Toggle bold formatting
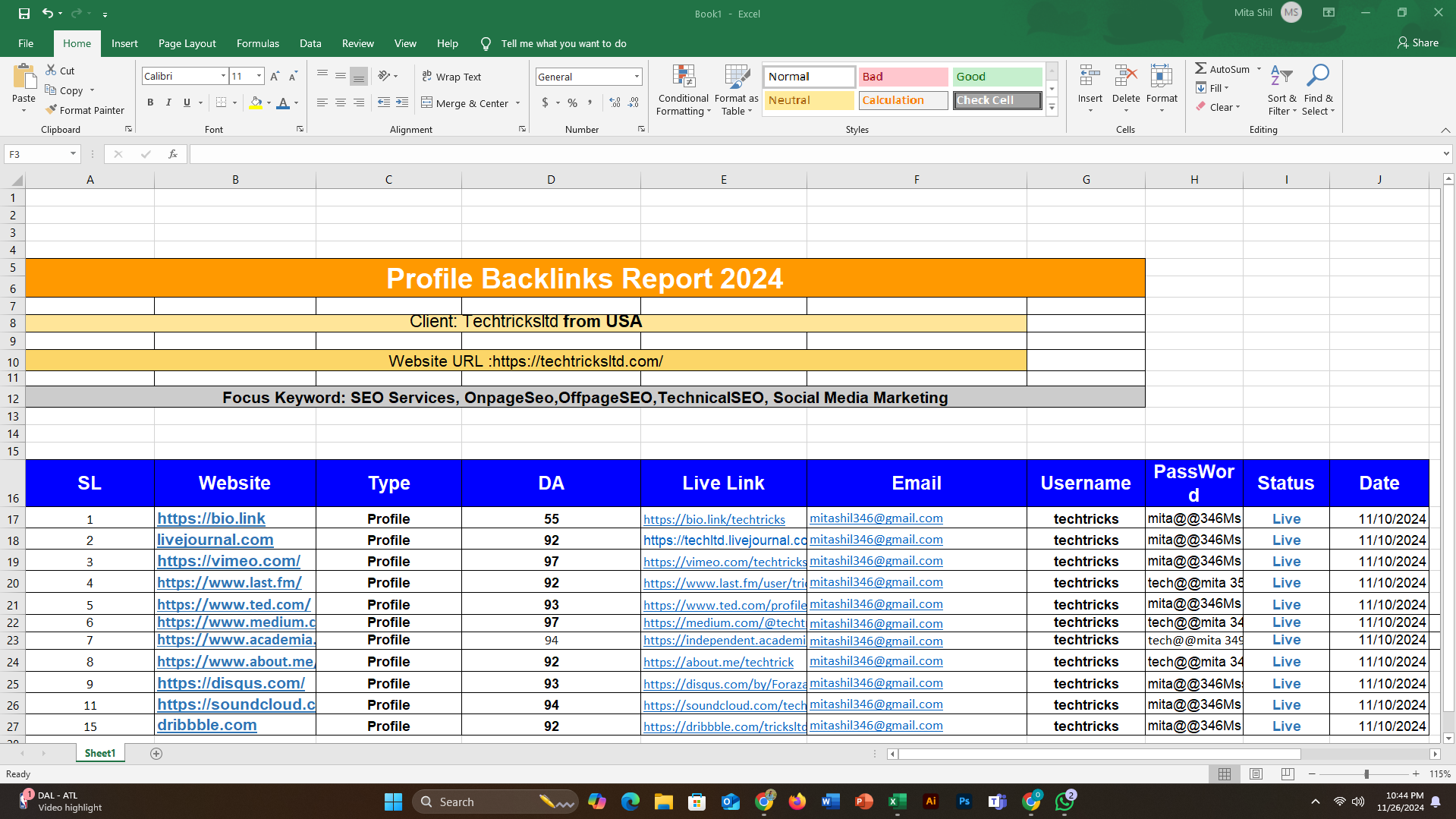The width and height of the screenshot is (1456, 819). click(x=150, y=103)
